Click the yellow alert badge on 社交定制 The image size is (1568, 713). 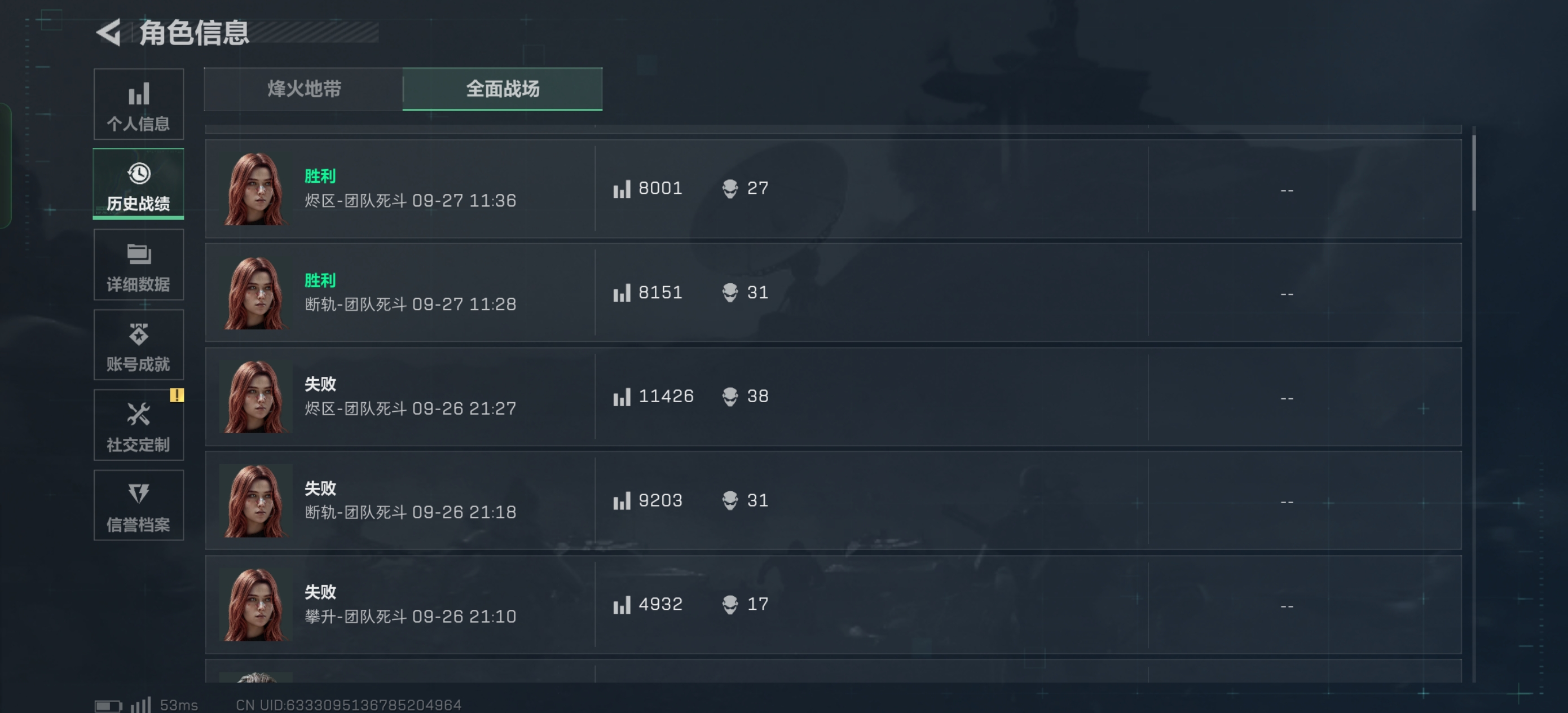tap(177, 395)
